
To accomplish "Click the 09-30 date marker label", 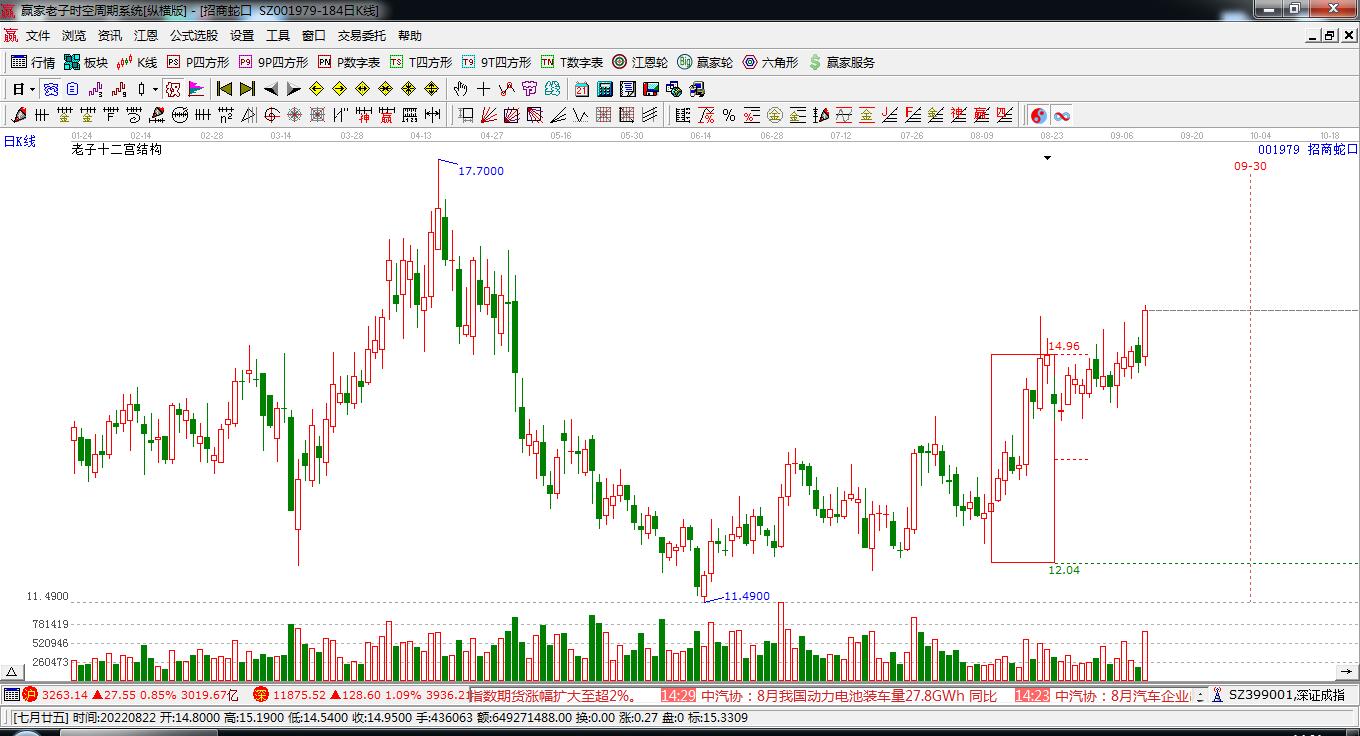I will coord(1250,166).
